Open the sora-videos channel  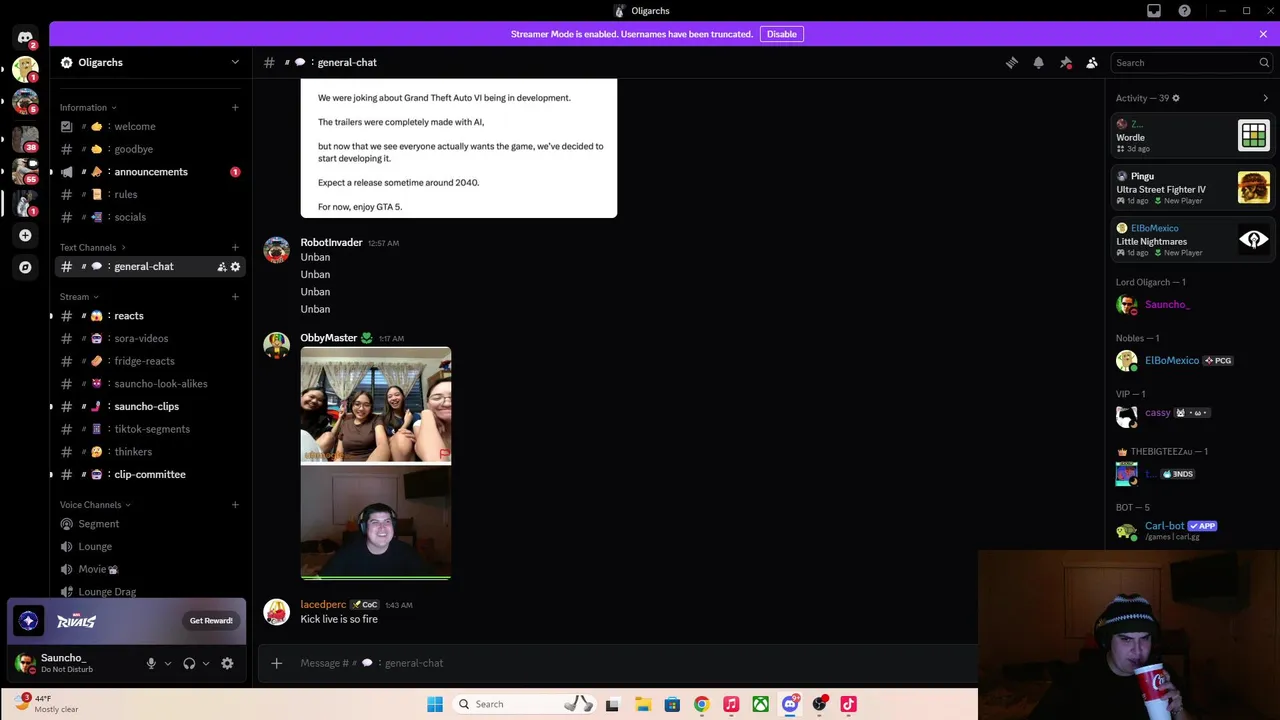[x=150, y=338]
